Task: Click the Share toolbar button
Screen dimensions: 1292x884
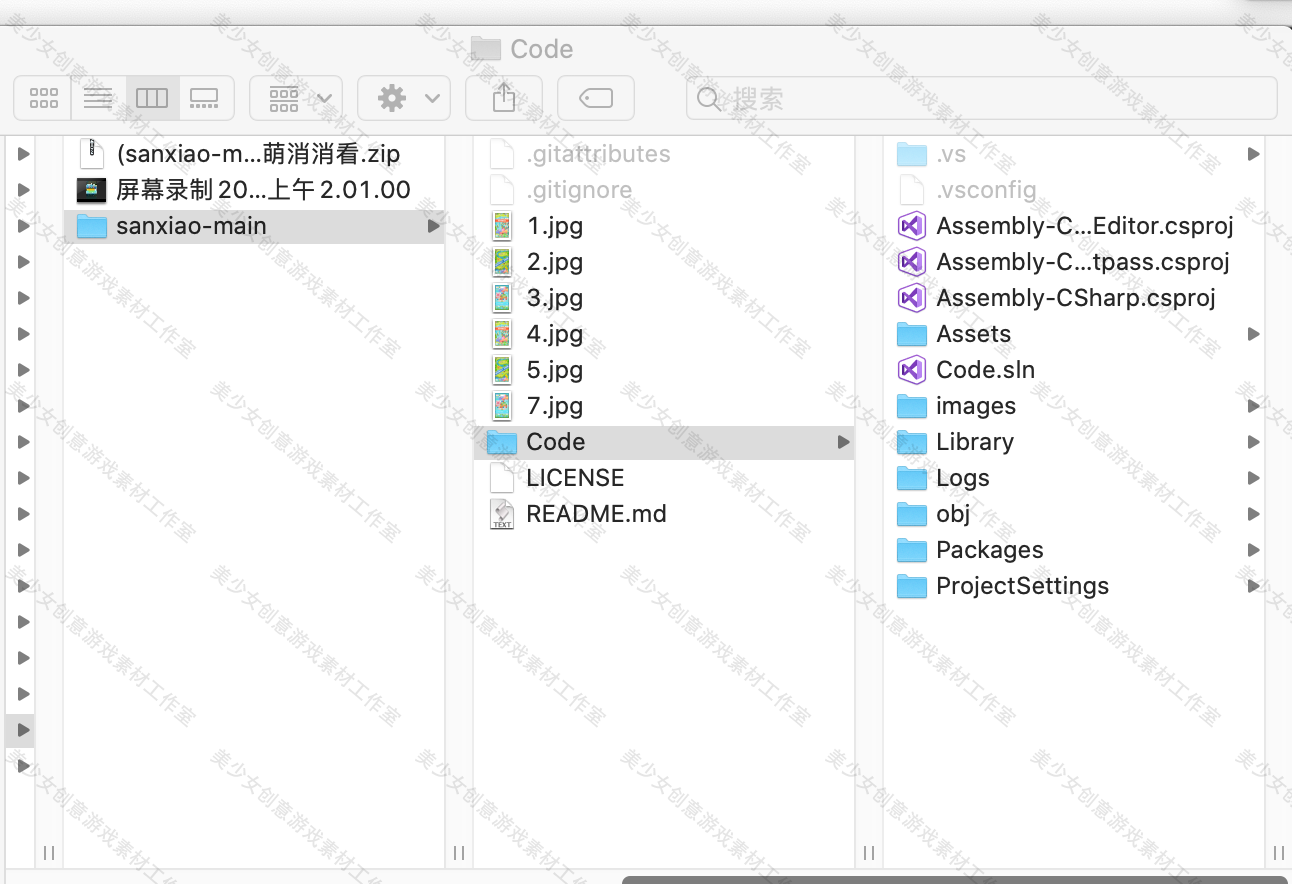Action: pos(504,98)
